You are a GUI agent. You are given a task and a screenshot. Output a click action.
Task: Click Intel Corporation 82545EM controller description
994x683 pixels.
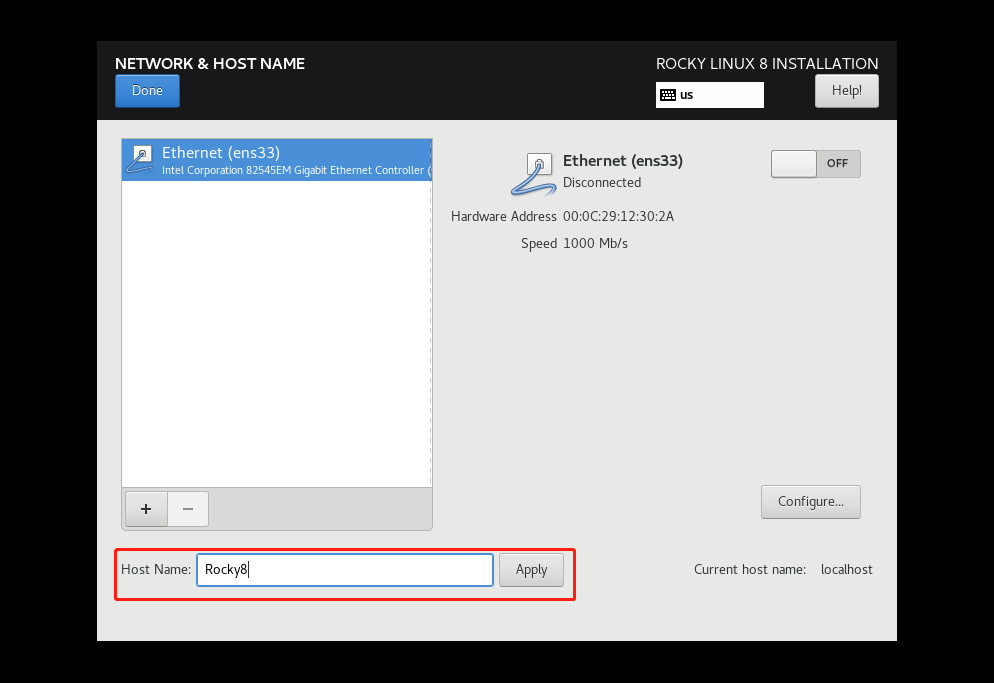(296, 170)
